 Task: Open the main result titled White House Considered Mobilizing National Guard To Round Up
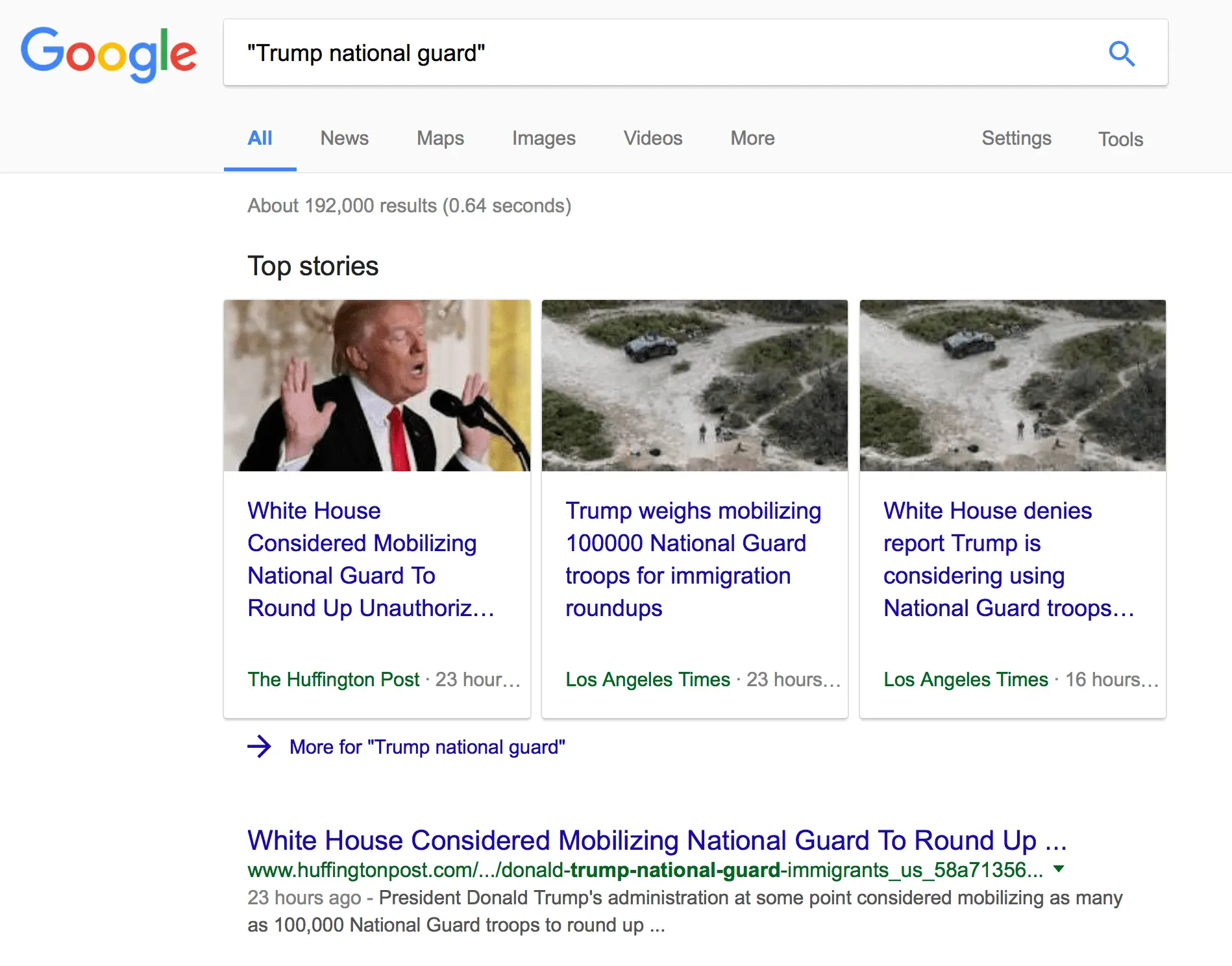coord(657,840)
